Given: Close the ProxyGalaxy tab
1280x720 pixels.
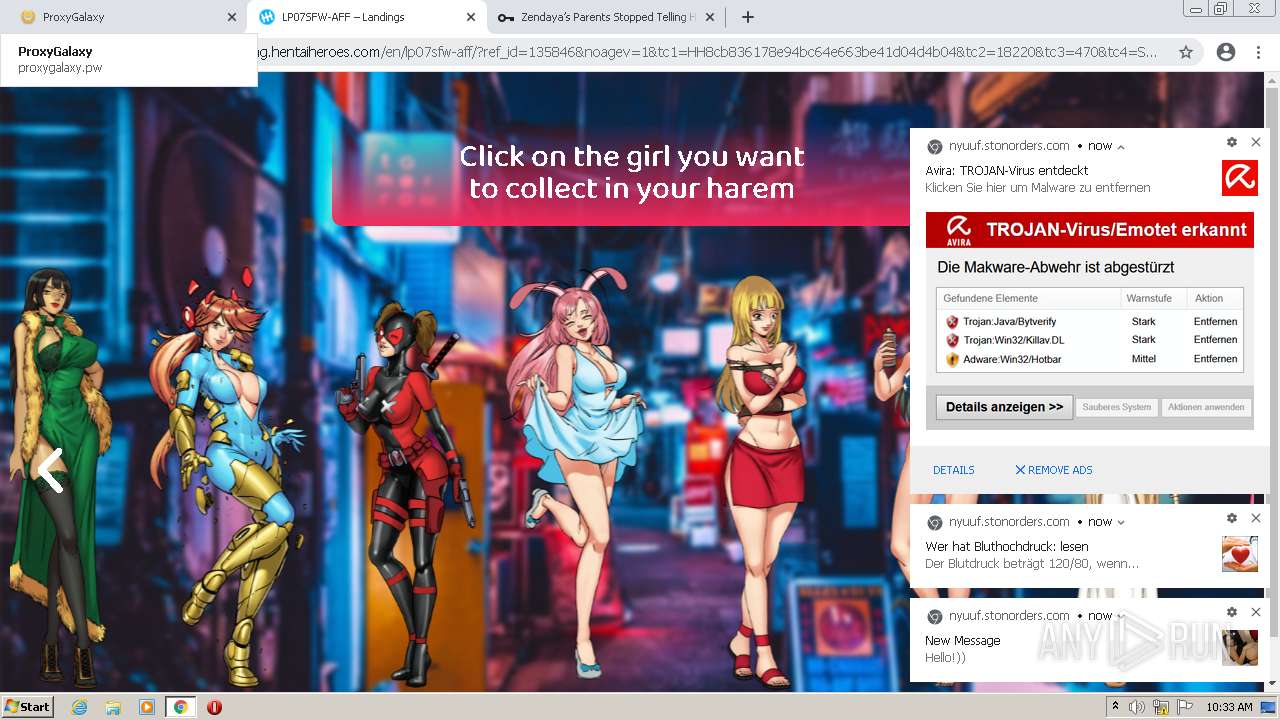Looking at the screenshot, I should click(232, 17).
